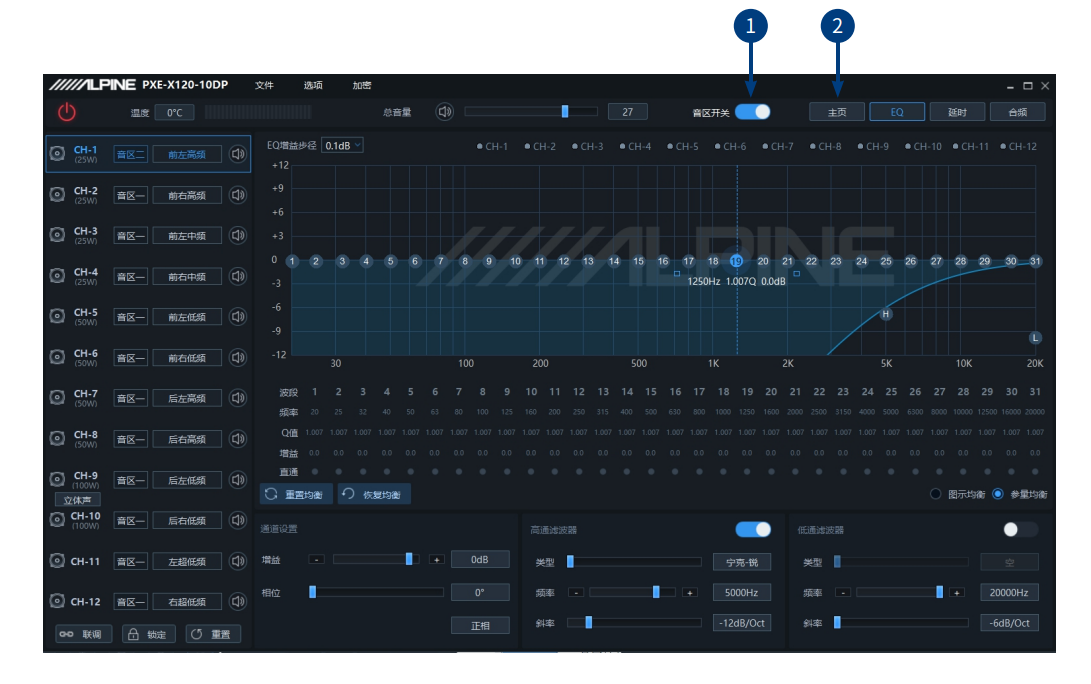
Task: Open CH-1 前左高频 speaker type selector
Action: [187, 154]
